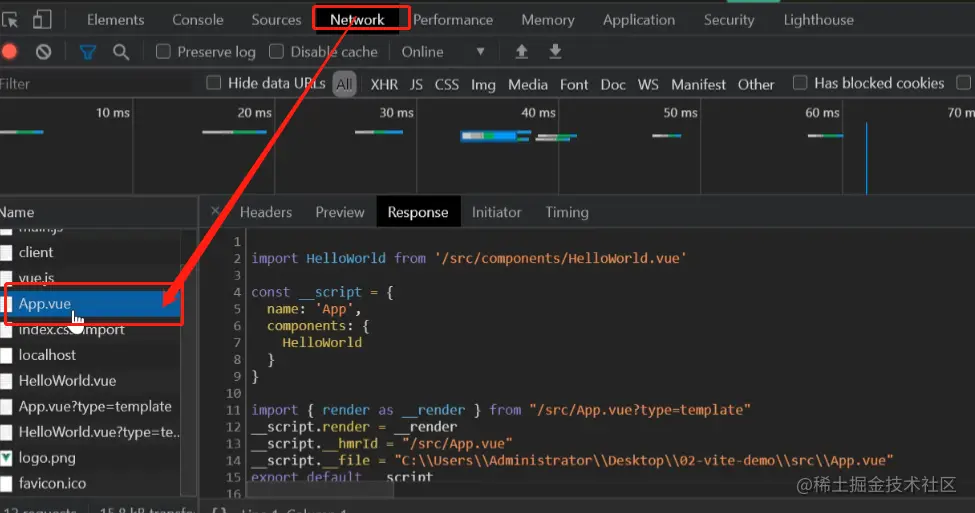This screenshot has height=513, width=975.
Task: Open the Application tab
Action: pyautogui.click(x=639, y=20)
